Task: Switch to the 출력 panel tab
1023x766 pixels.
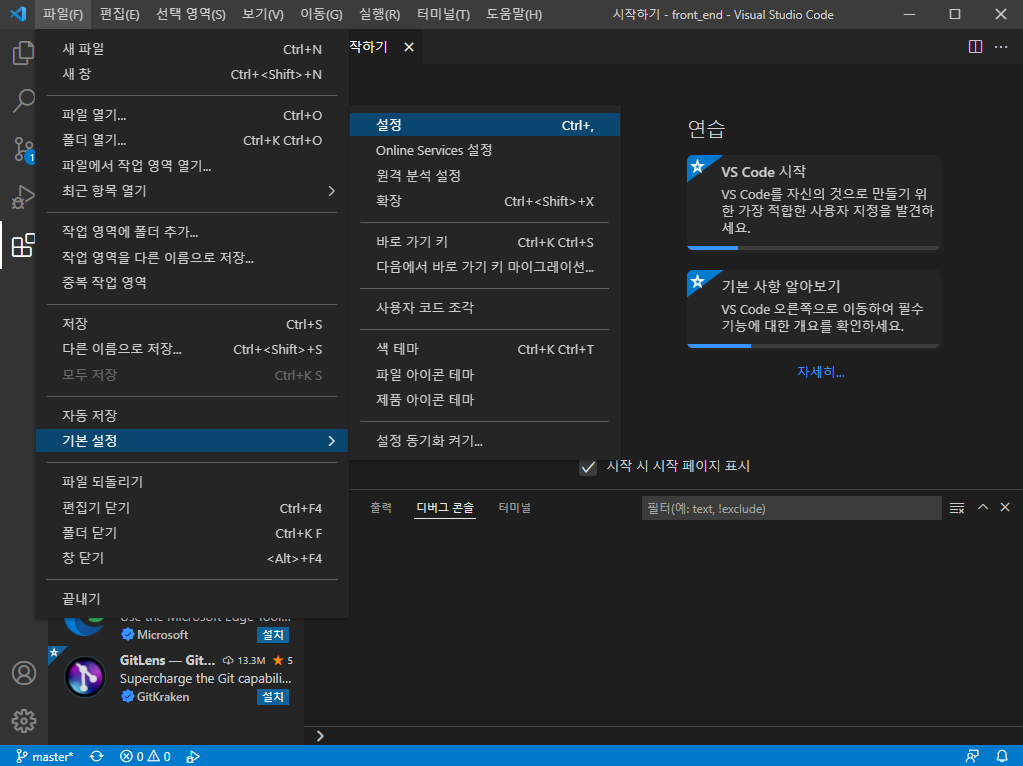Action: [381, 508]
